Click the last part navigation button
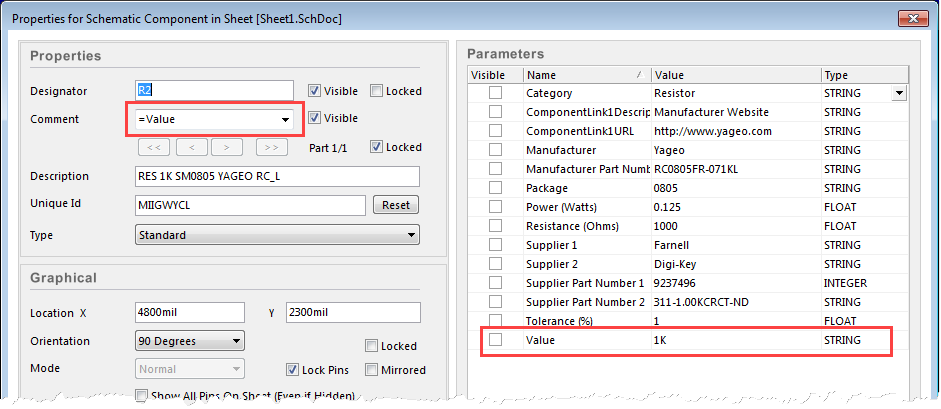941x409 pixels. [x=271, y=147]
